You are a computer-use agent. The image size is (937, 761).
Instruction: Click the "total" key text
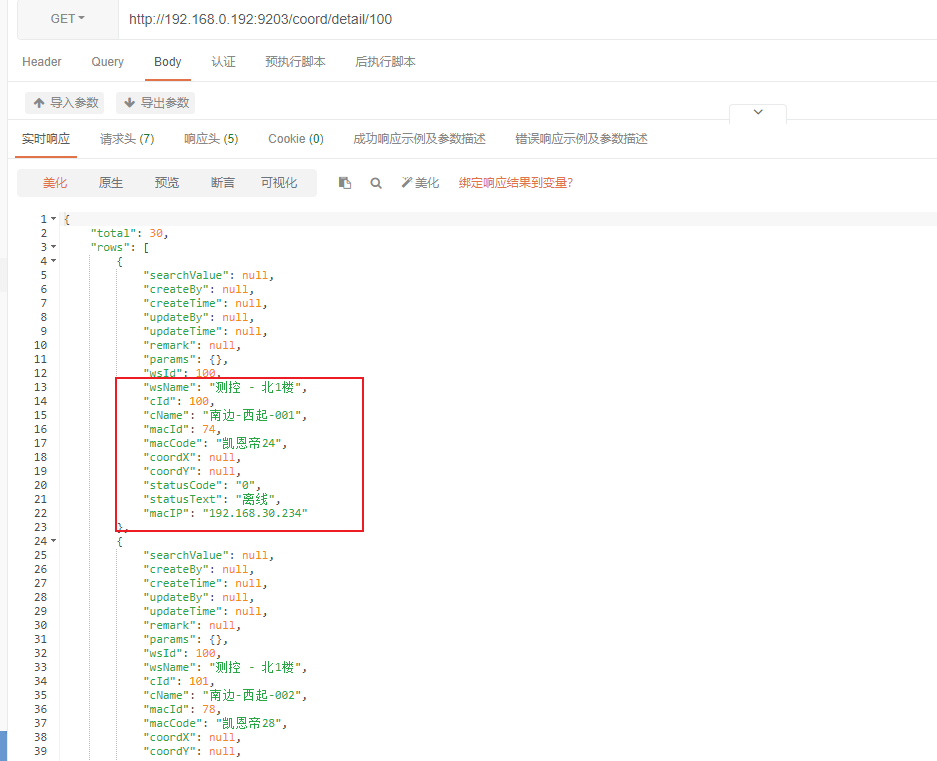pyautogui.click(x=113, y=233)
